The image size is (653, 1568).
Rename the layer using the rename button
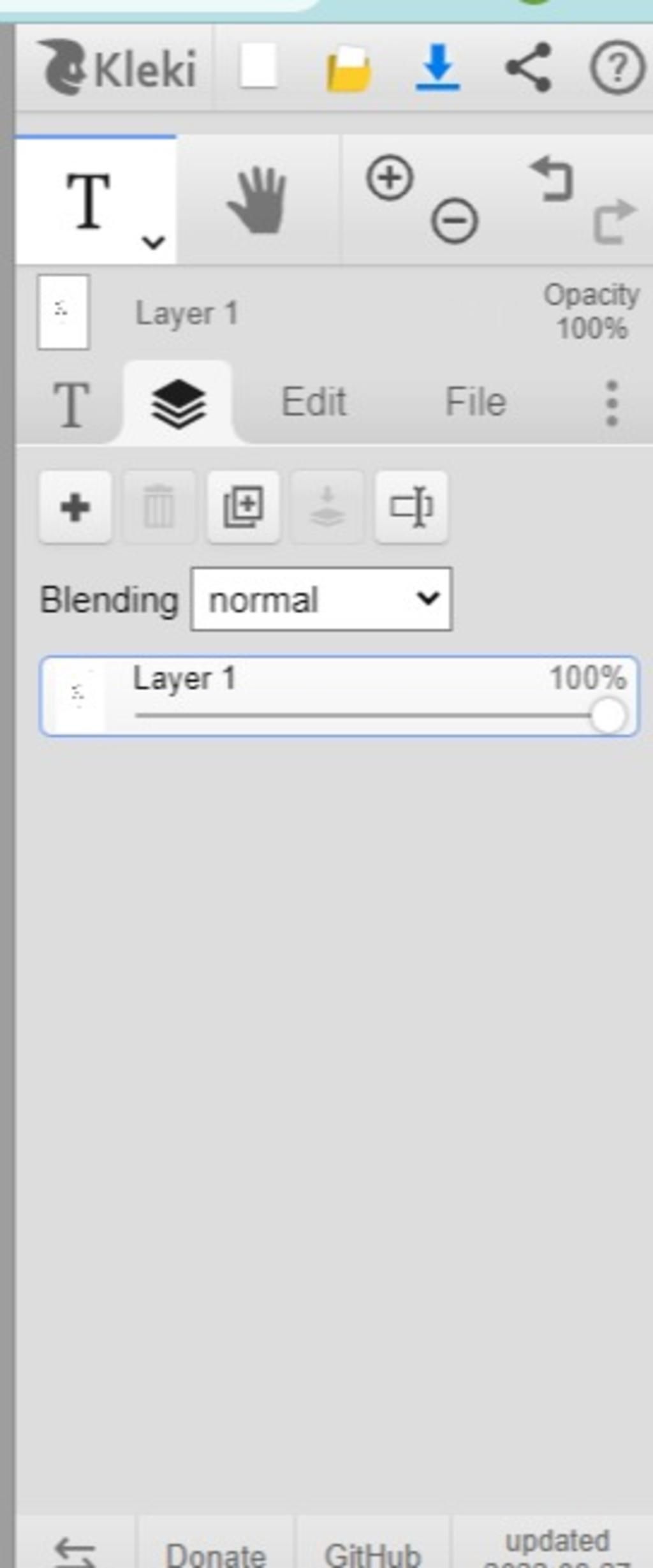point(411,508)
